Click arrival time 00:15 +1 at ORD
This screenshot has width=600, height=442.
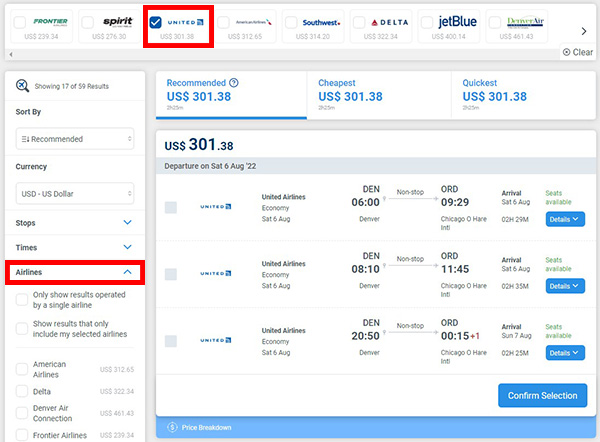[x=460, y=336]
